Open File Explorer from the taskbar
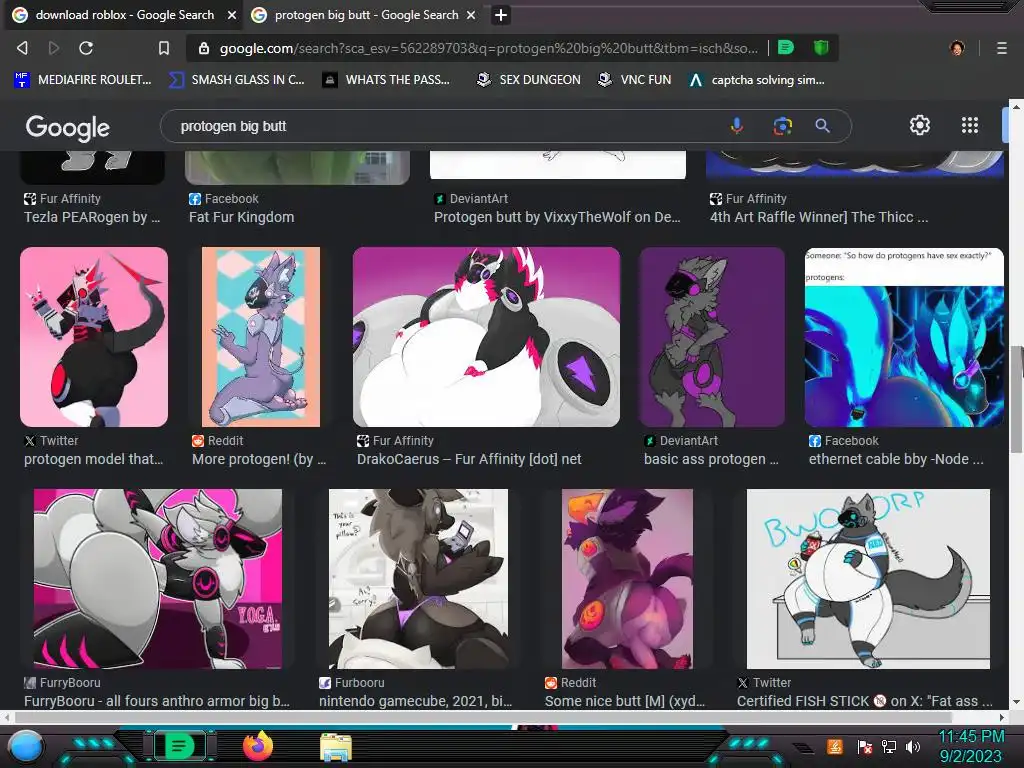Image resolution: width=1024 pixels, height=768 pixels. tap(336, 747)
